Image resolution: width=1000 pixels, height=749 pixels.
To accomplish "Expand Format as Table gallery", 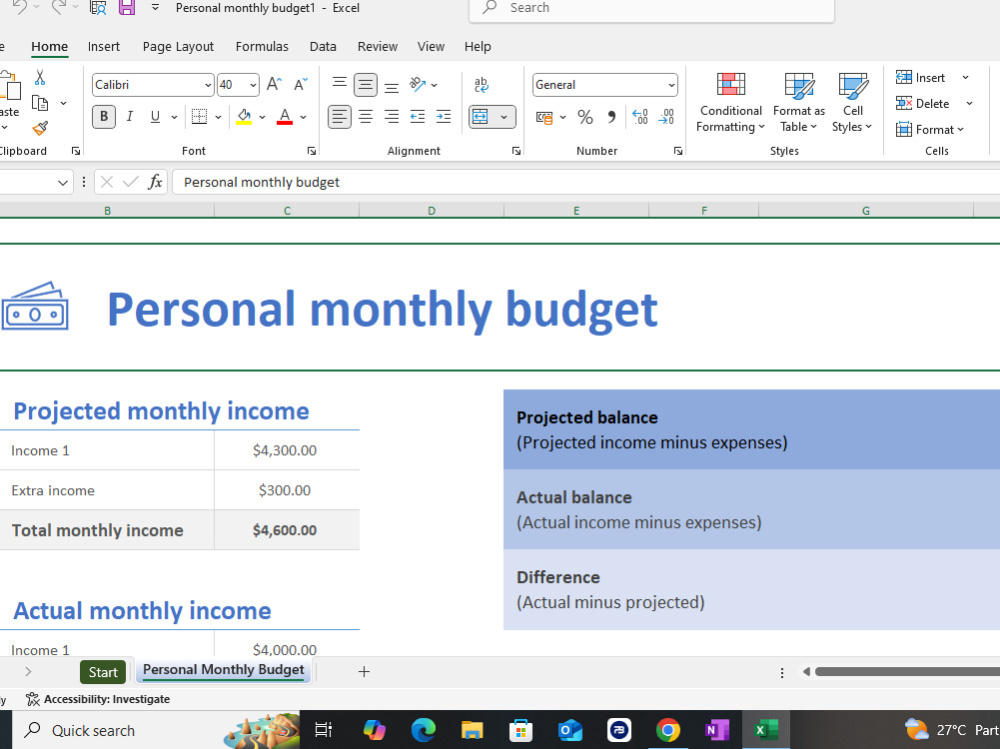I will pyautogui.click(x=798, y=103).
